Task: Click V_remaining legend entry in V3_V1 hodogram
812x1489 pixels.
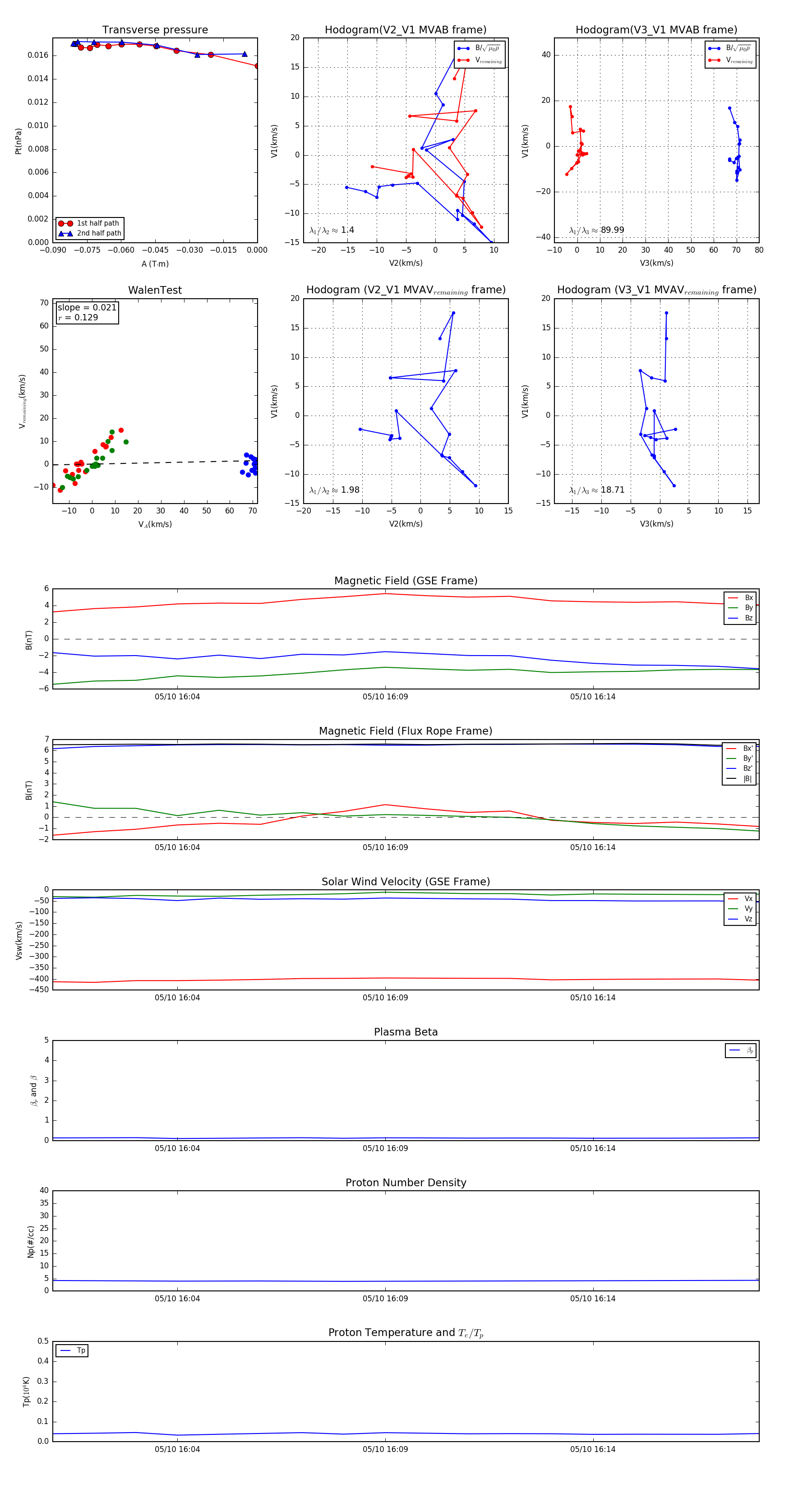Action: pyautogui.click(x=730, y=60)
